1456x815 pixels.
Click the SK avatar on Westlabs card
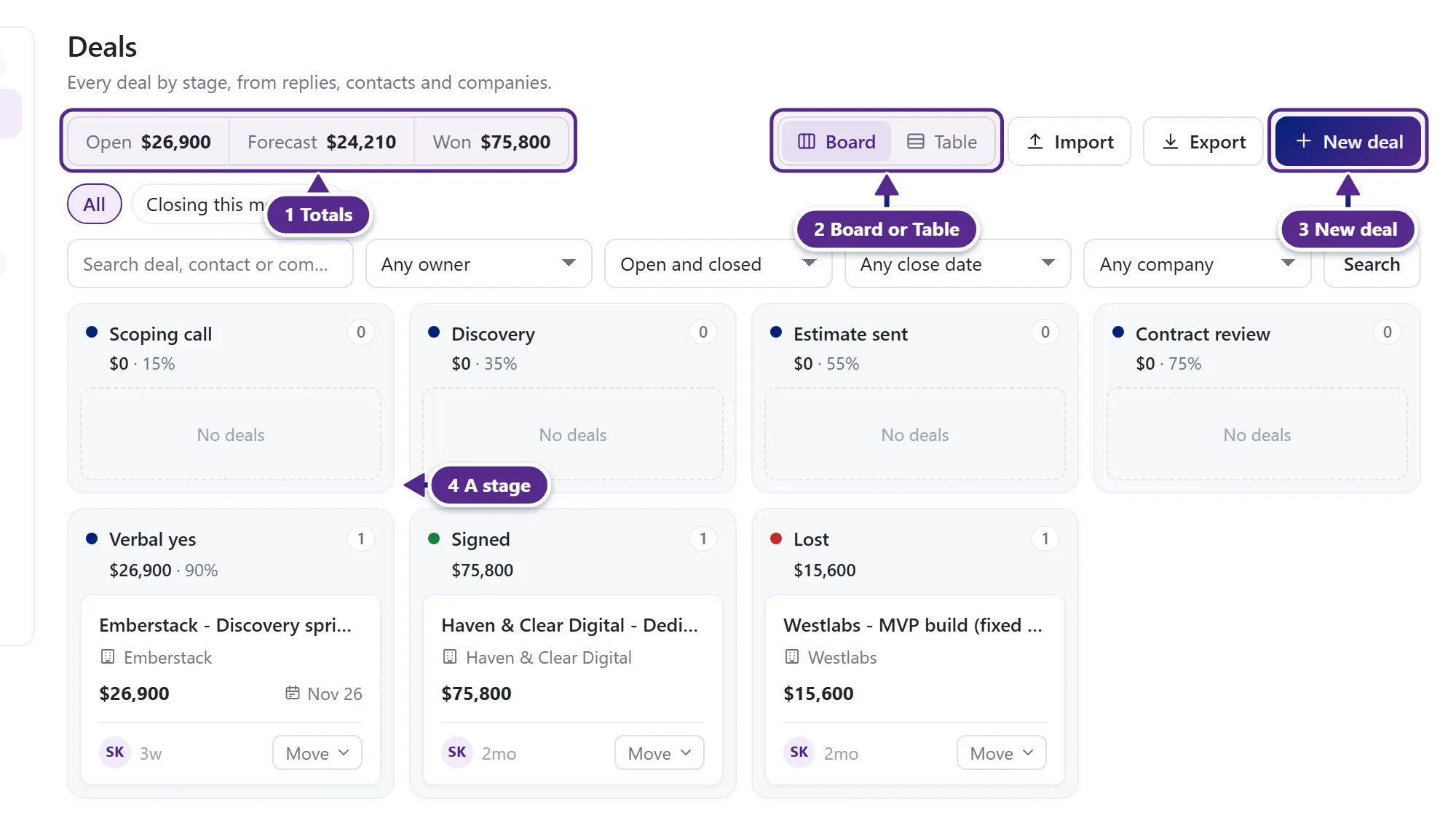coord(799,752)
